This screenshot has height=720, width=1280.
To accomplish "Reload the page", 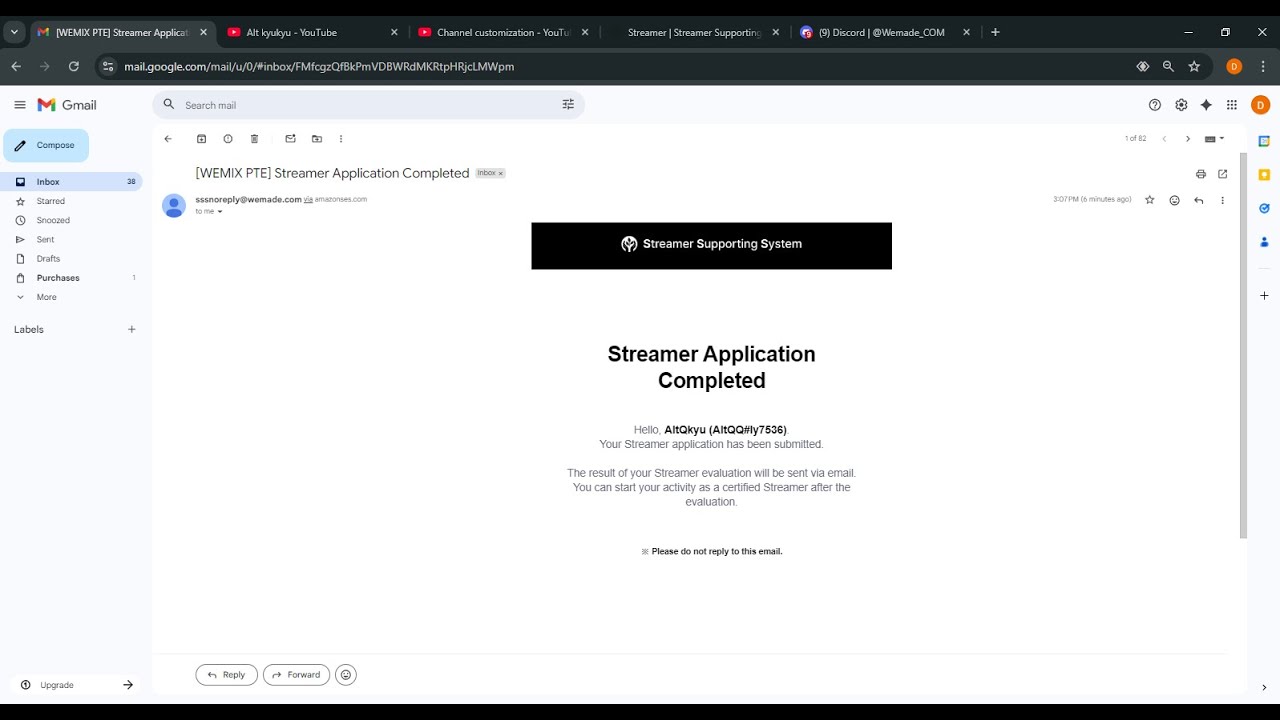I will (x=73, y=66).
